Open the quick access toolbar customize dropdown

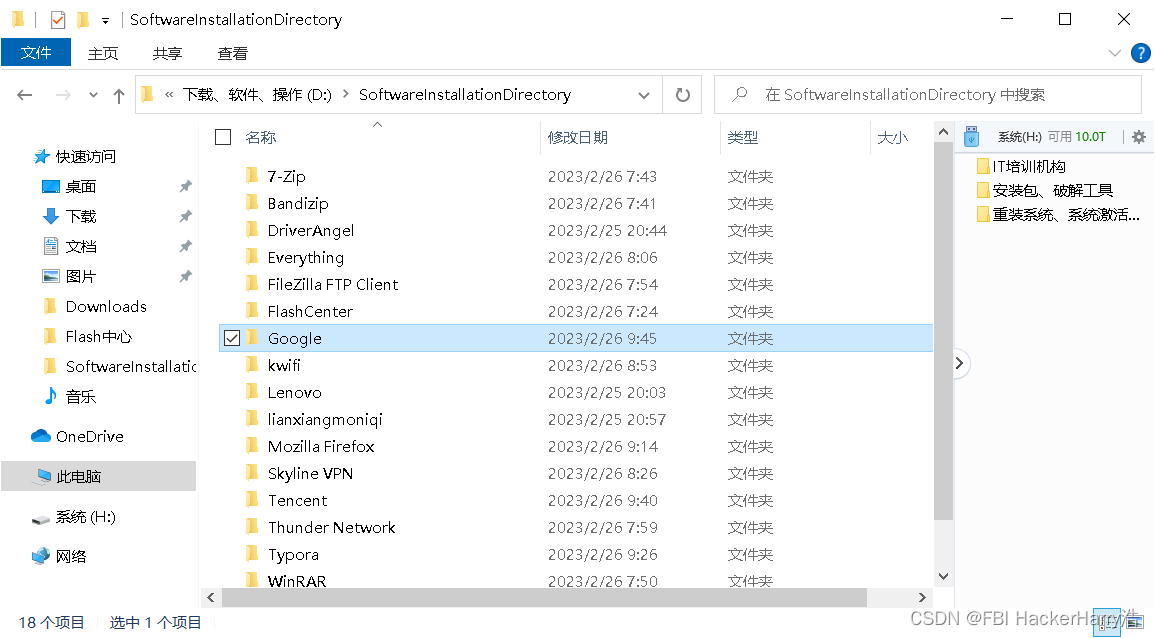tap(105, 21)
